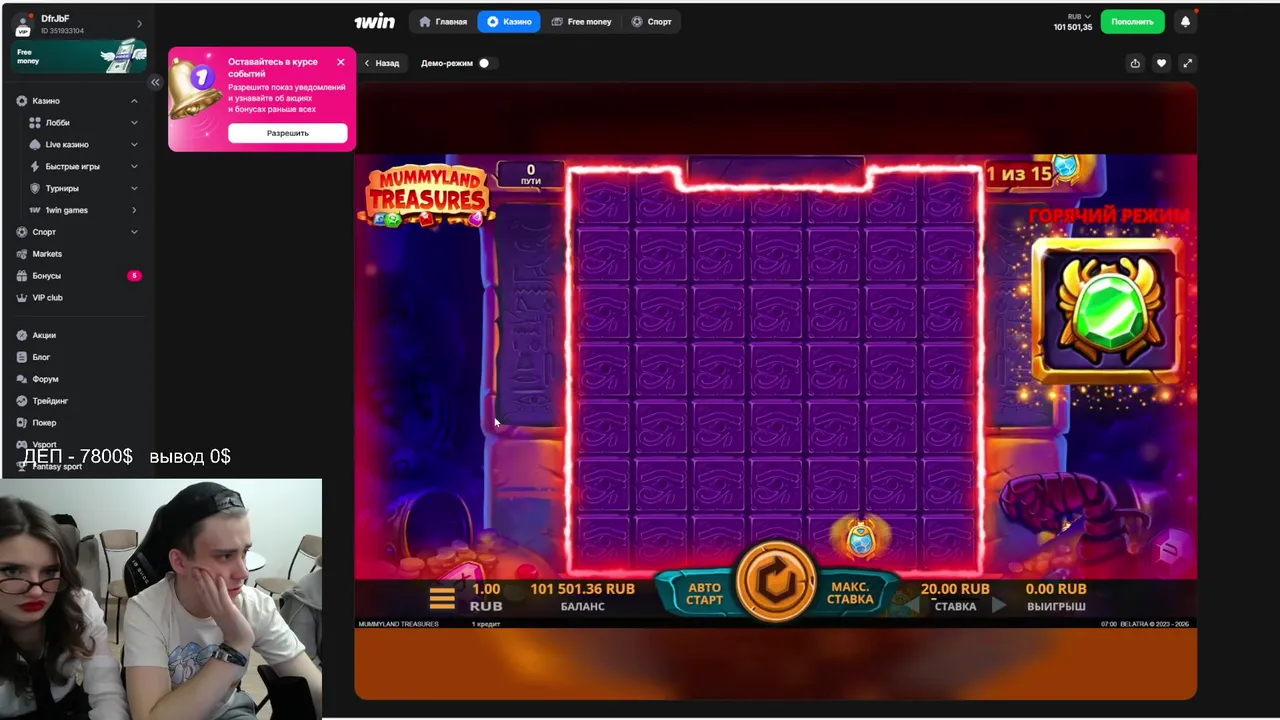Click the 0.00 RUB win amount
The width and height of the screenshot is (1280, 720).
click(1056, 589)
